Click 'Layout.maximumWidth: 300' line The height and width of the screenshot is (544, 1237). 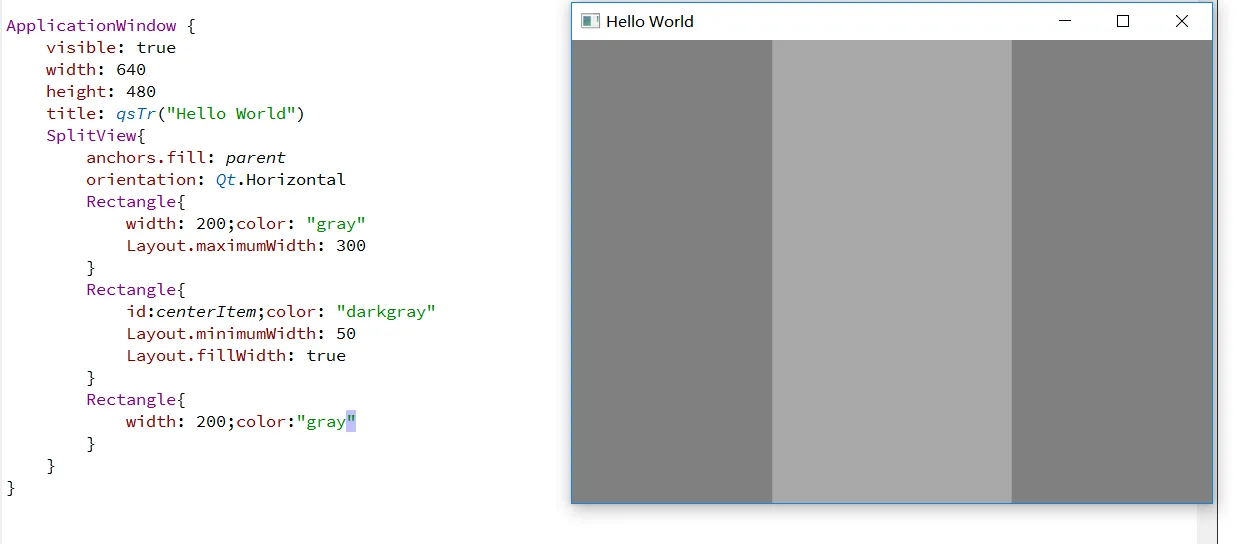point(246,246)
